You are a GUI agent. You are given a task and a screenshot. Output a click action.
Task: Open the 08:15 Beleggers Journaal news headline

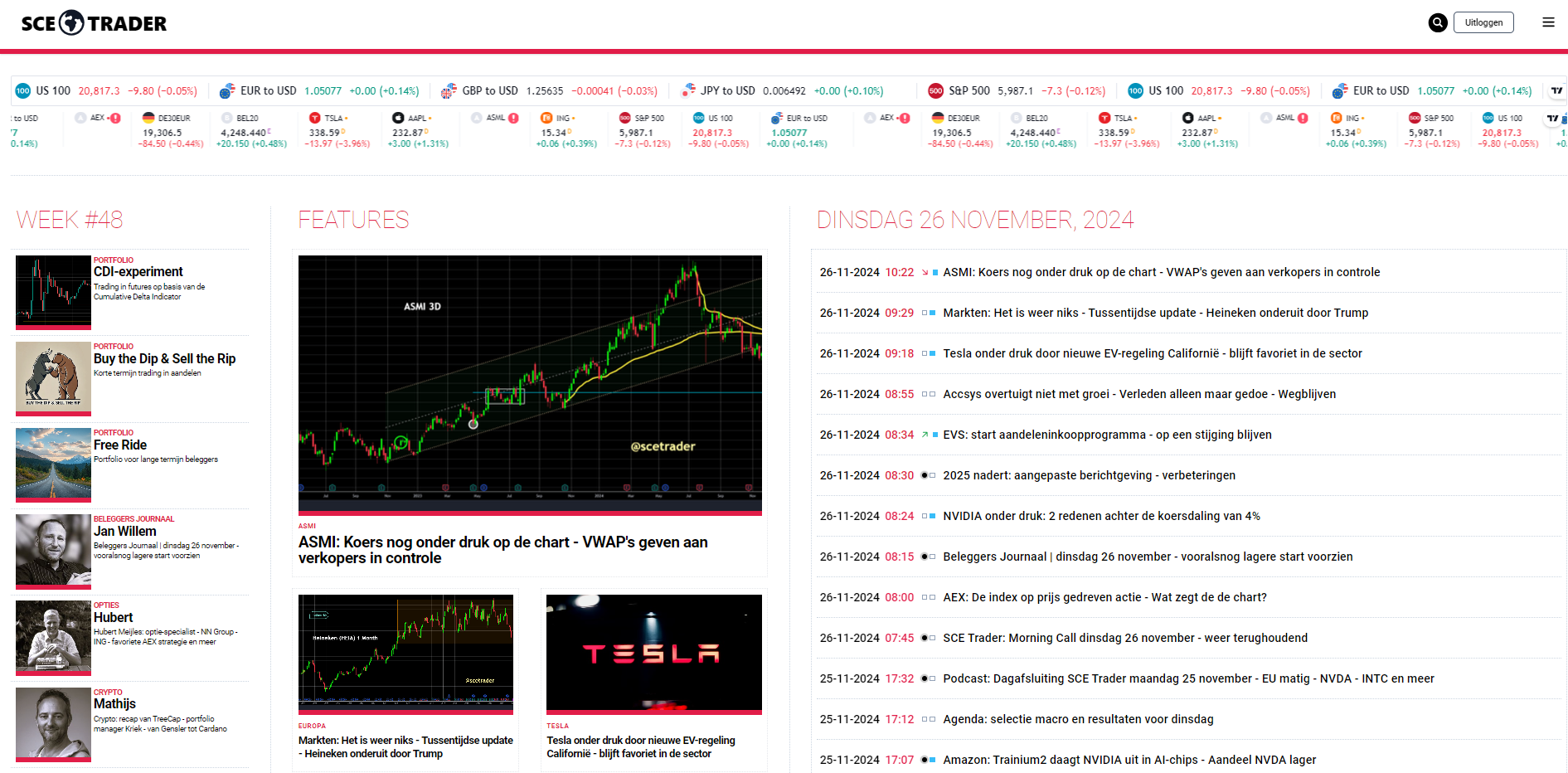click(1148, 557)
